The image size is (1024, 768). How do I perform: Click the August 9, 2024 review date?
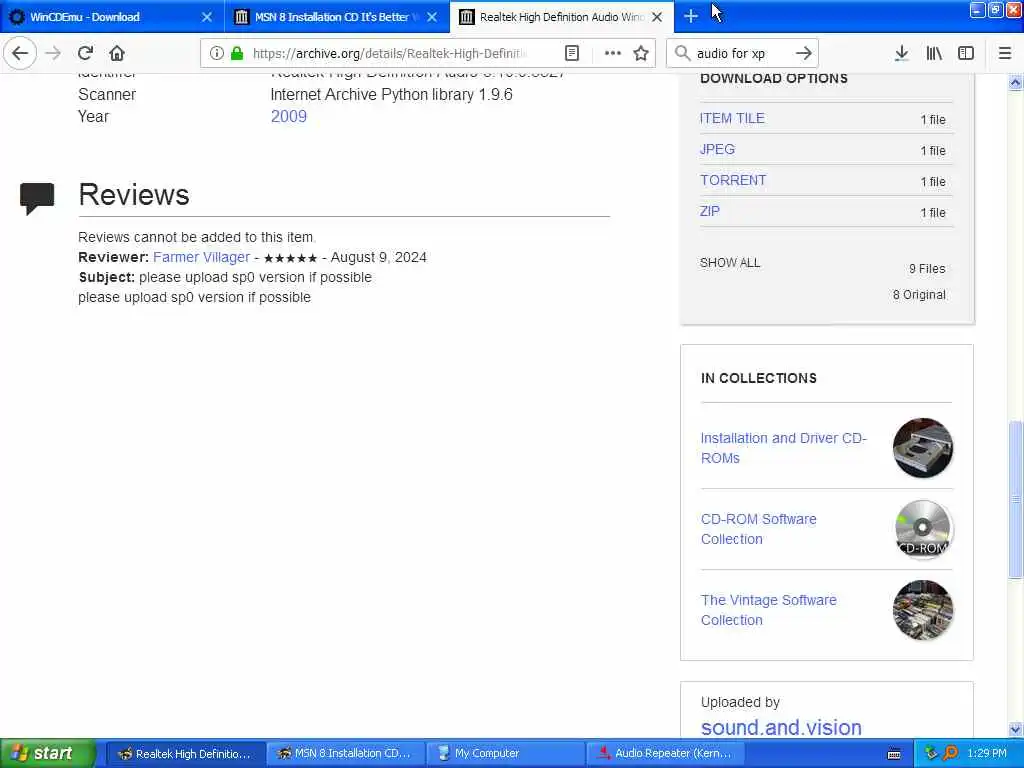click(378, 257)
